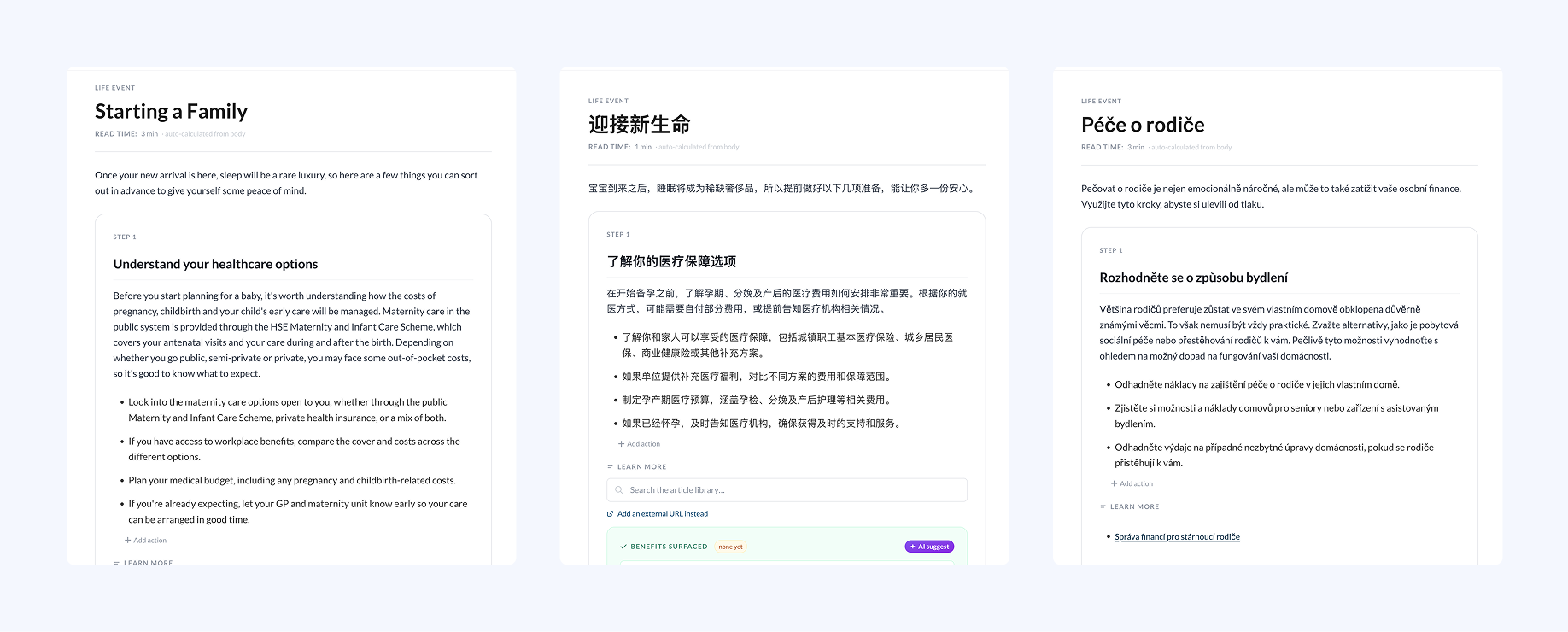Screen dimensions: 1568x632
Task: Click Add action in the 迎接新生命 card
Action: (x=639, y=444)
